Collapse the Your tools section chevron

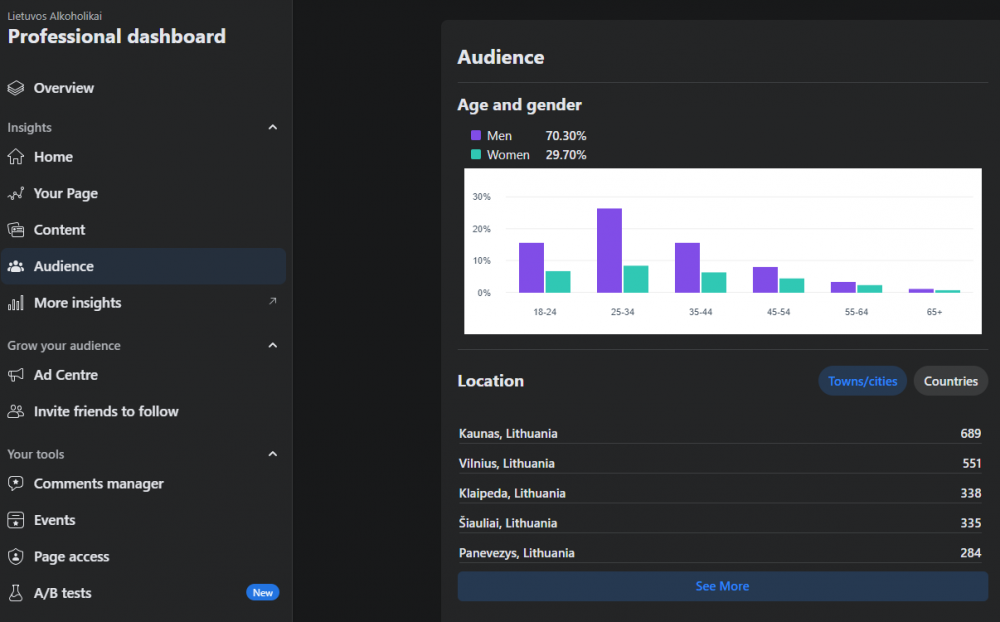click(273, 454)
